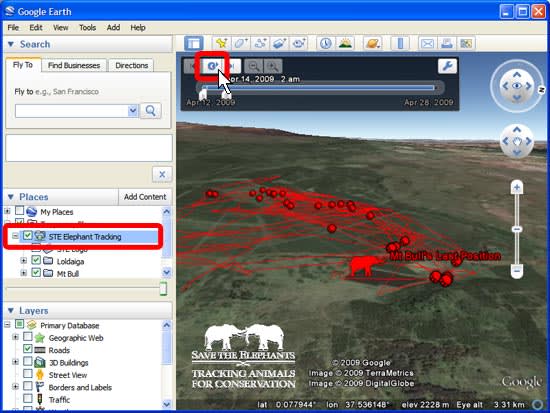This screenshot has width=550, height=413.
Task: Open the View menu
Action: coord(60,27)
